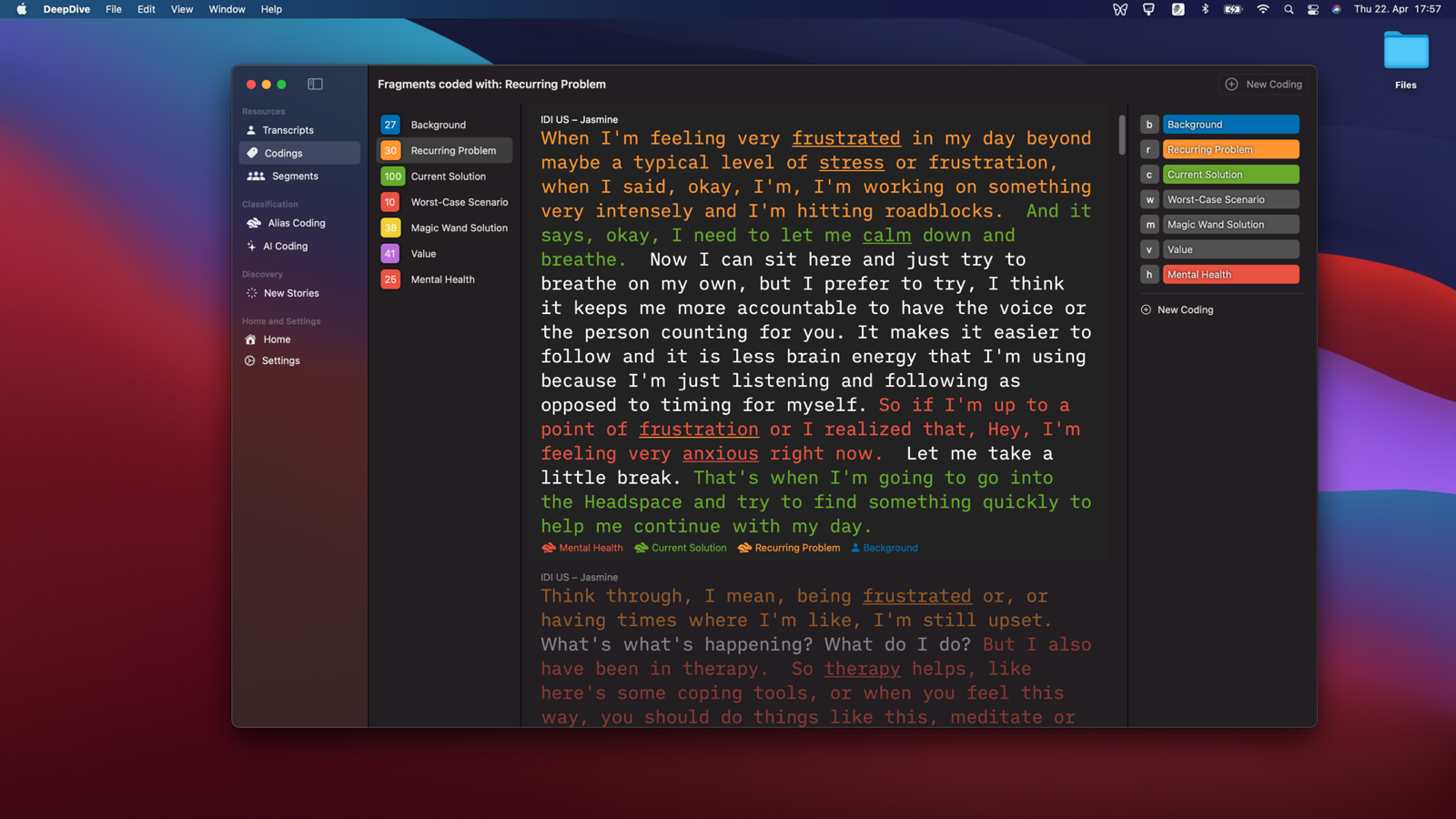Click the 'w' shortcut key badge
Screen dimensions: 1456x819
tap(1149, 199)
